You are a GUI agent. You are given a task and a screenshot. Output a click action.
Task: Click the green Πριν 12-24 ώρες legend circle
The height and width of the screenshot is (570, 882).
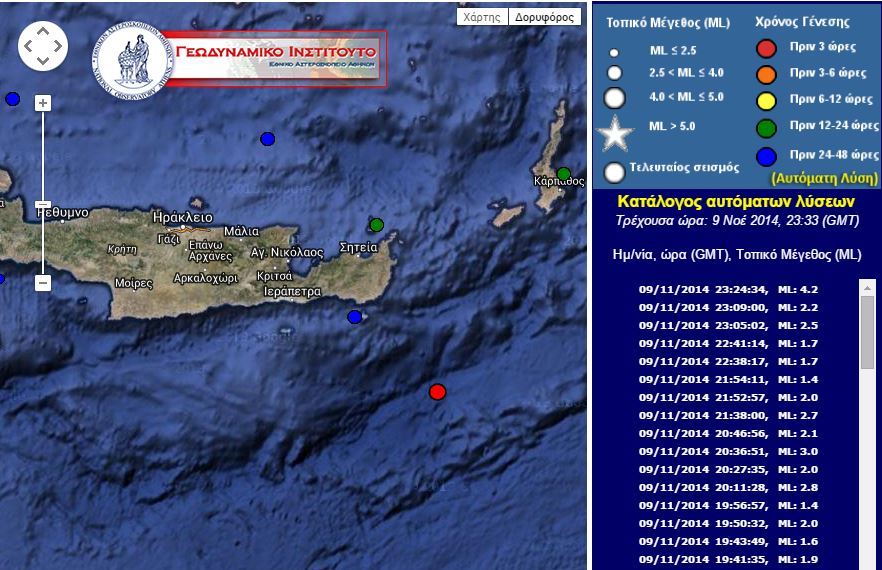(766, 129)
